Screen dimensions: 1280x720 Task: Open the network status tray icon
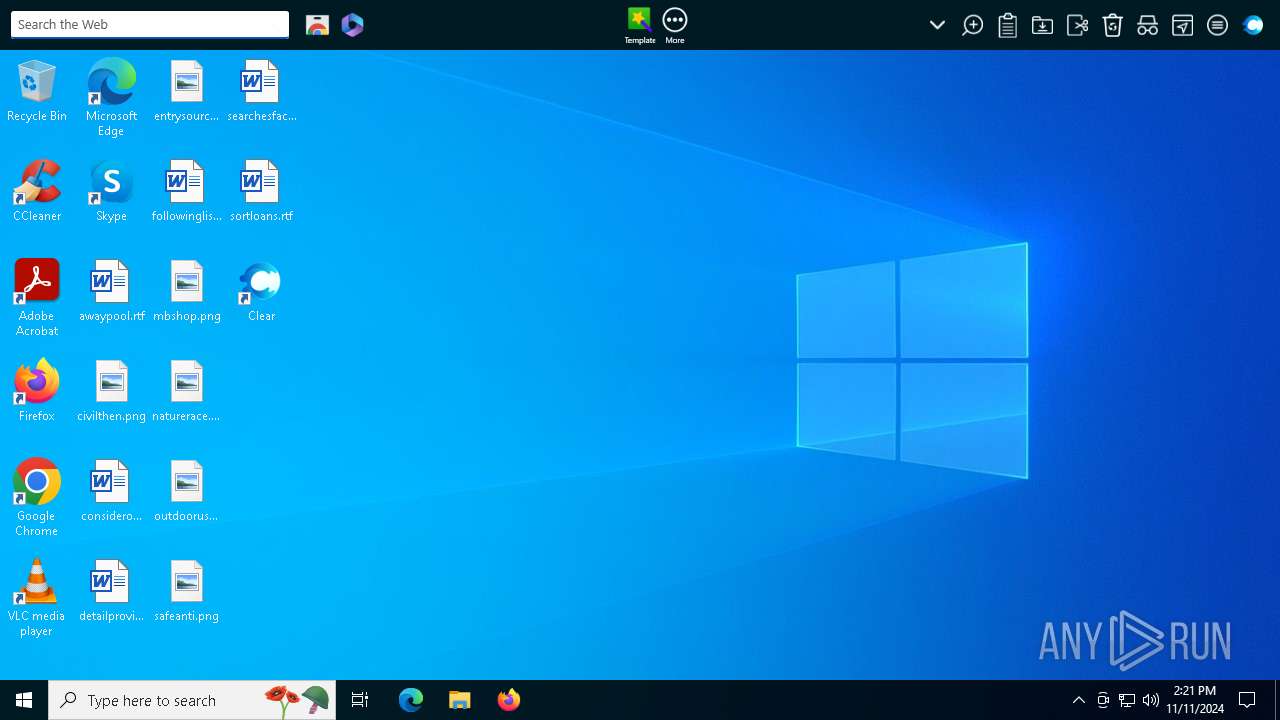point(1127,700)
